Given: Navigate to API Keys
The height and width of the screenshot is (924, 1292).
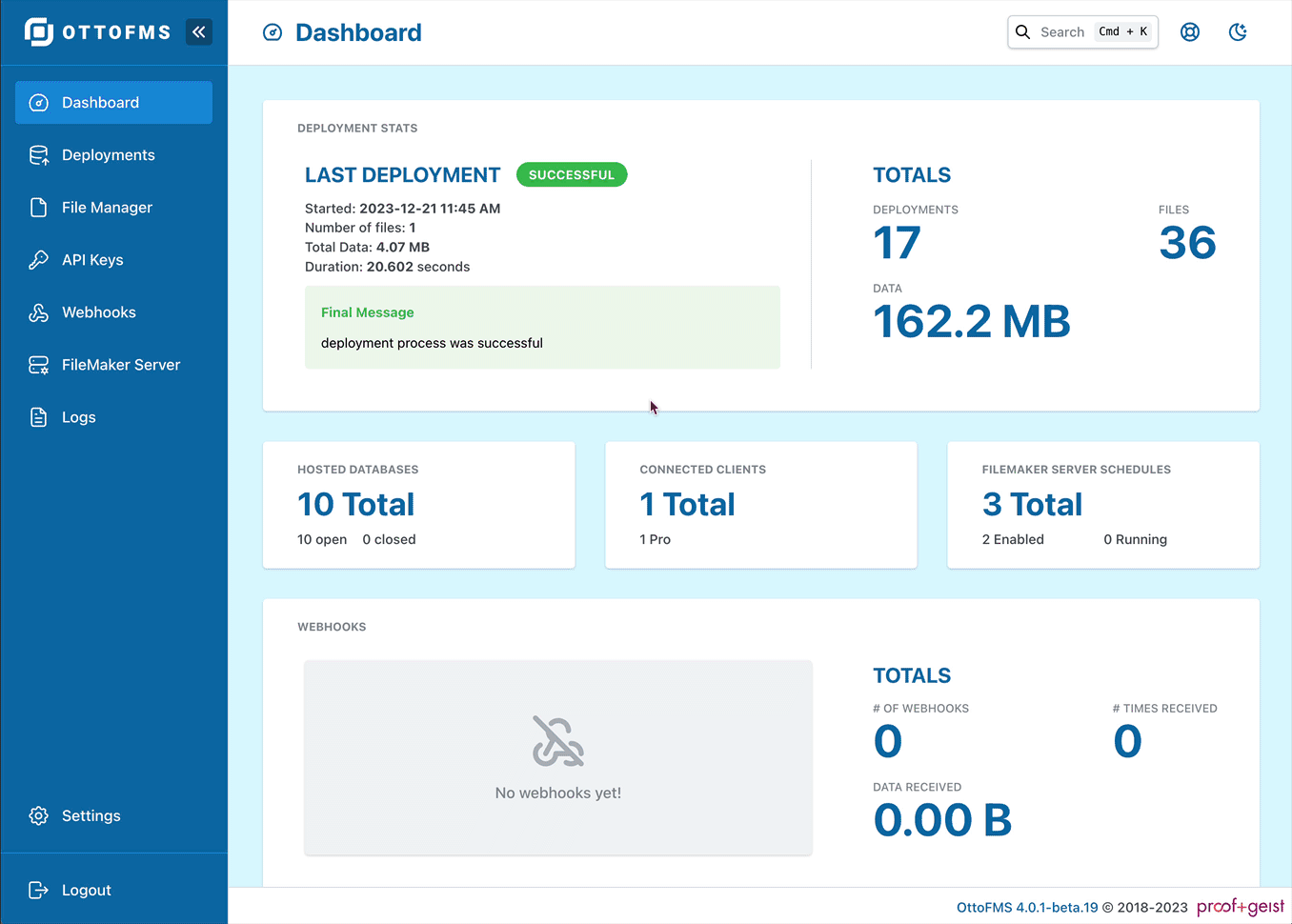Looking at the screenshot, I should coord(113,260).
